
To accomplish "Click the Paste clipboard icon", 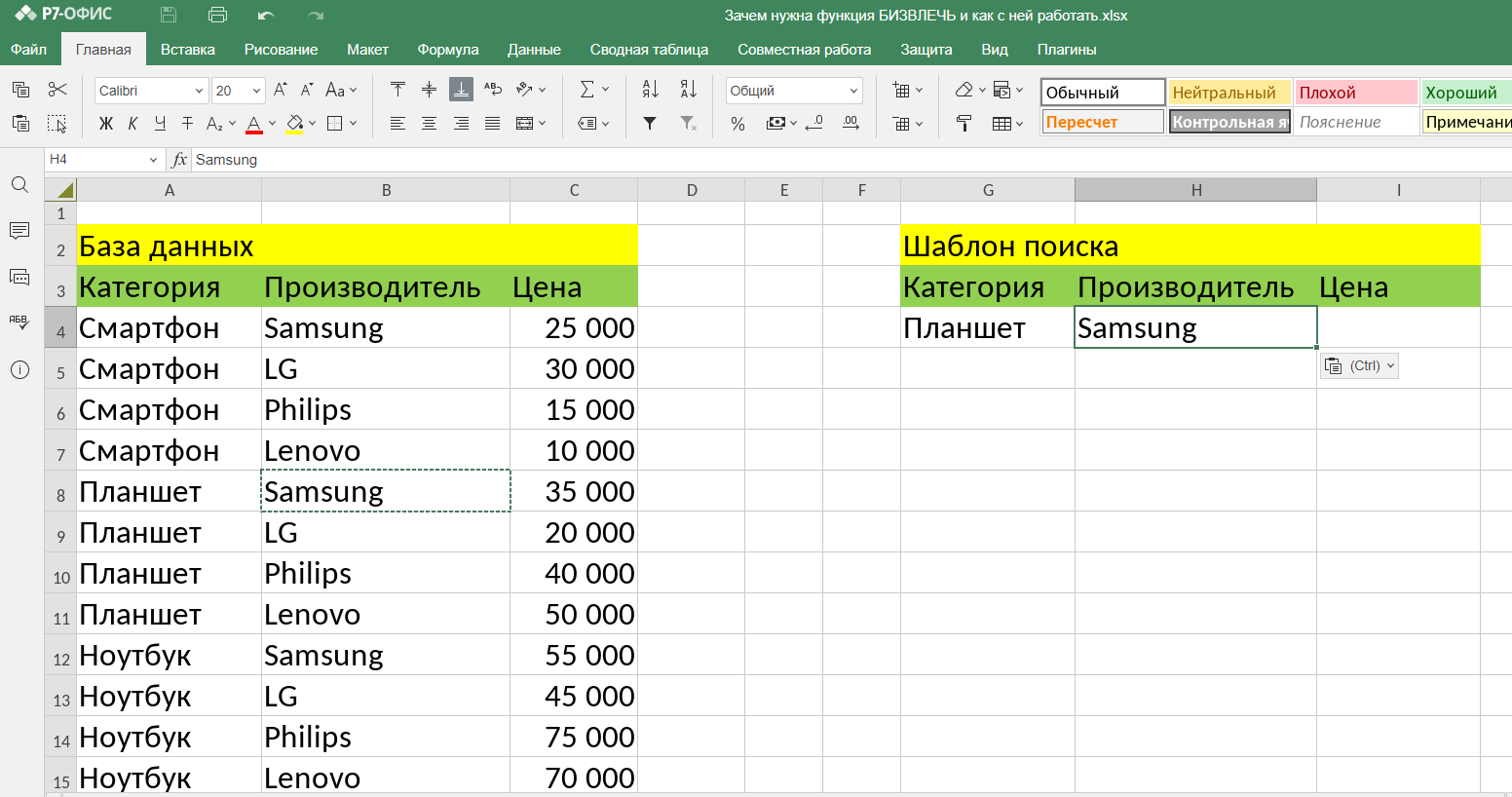I will point(20,123).
